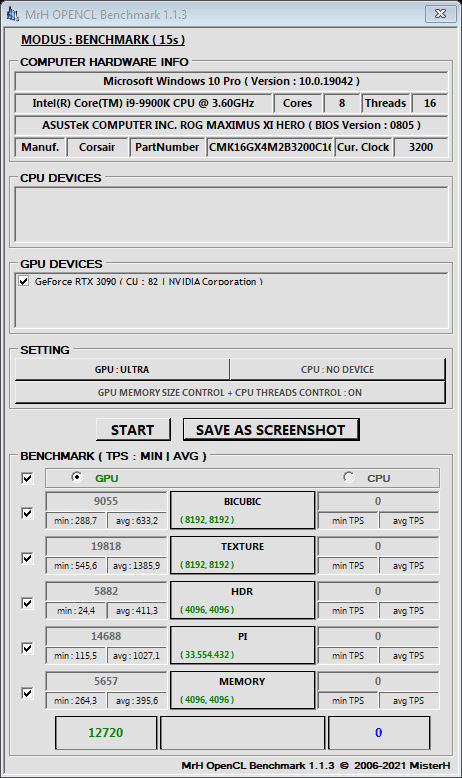Click the HDR CPU min TPS field

click(x=348, y=611)
